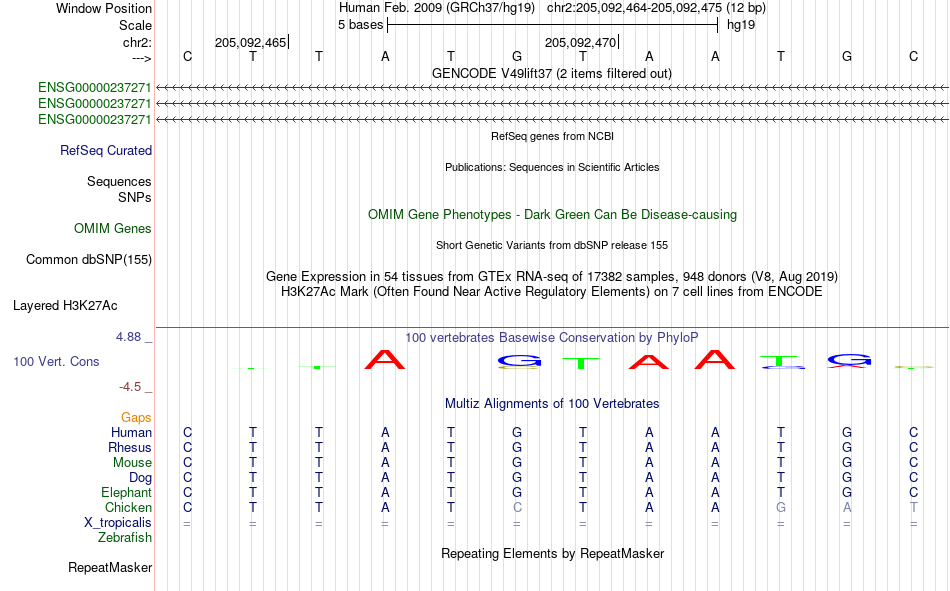Select the Chicken alignment row label
The image size is (950, 591).
128,507
